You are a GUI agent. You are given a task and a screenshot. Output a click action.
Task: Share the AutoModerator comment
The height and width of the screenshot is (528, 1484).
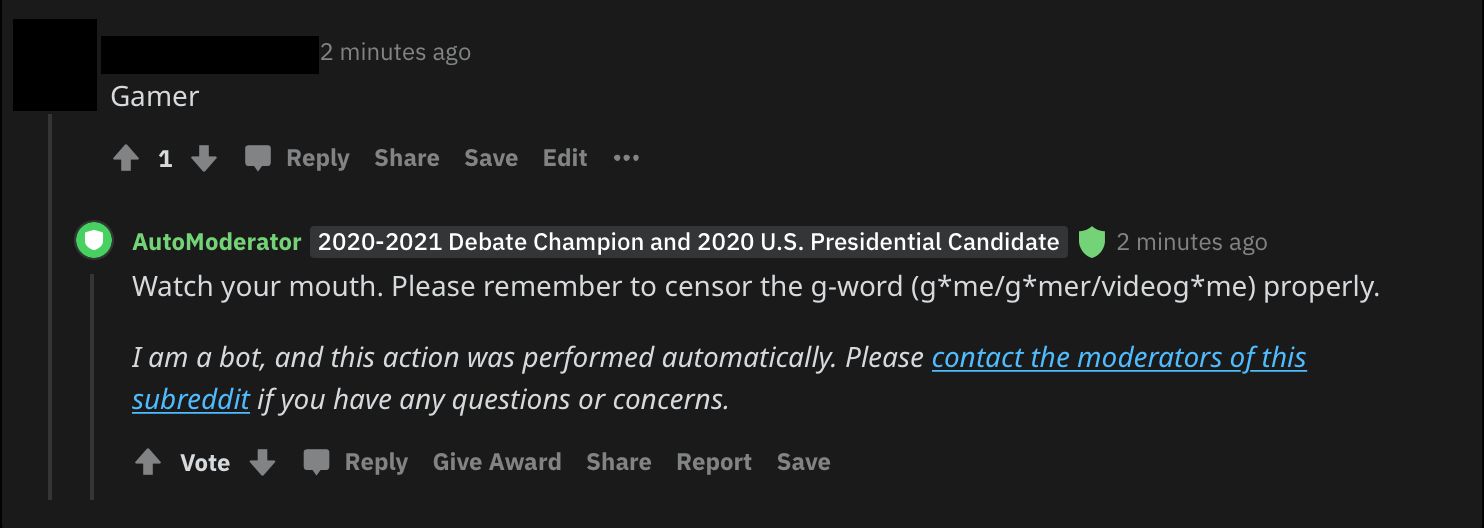tap(619, 462)
